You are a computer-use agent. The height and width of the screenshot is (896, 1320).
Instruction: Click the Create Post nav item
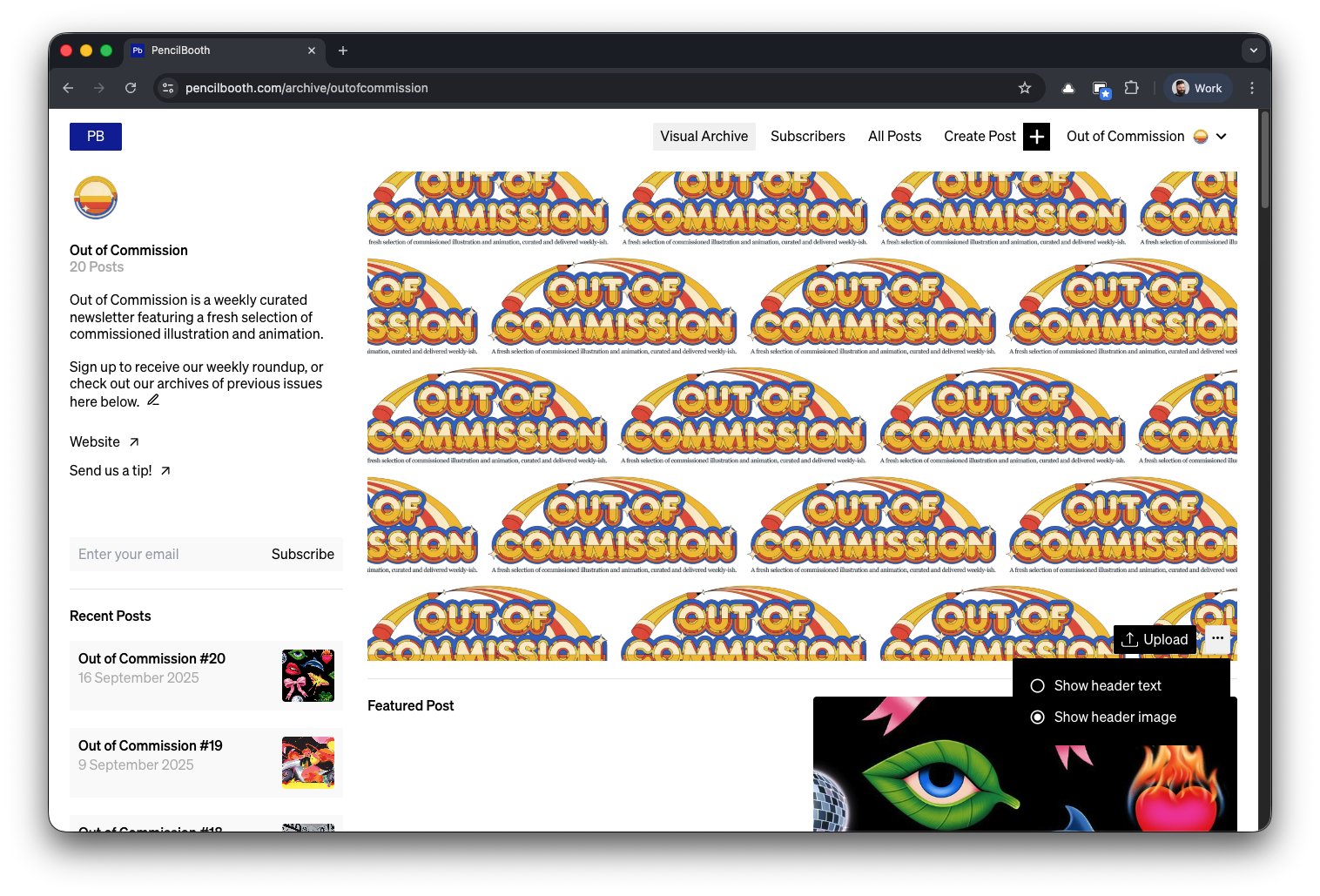pyautogui.click(x=980, y=137)
